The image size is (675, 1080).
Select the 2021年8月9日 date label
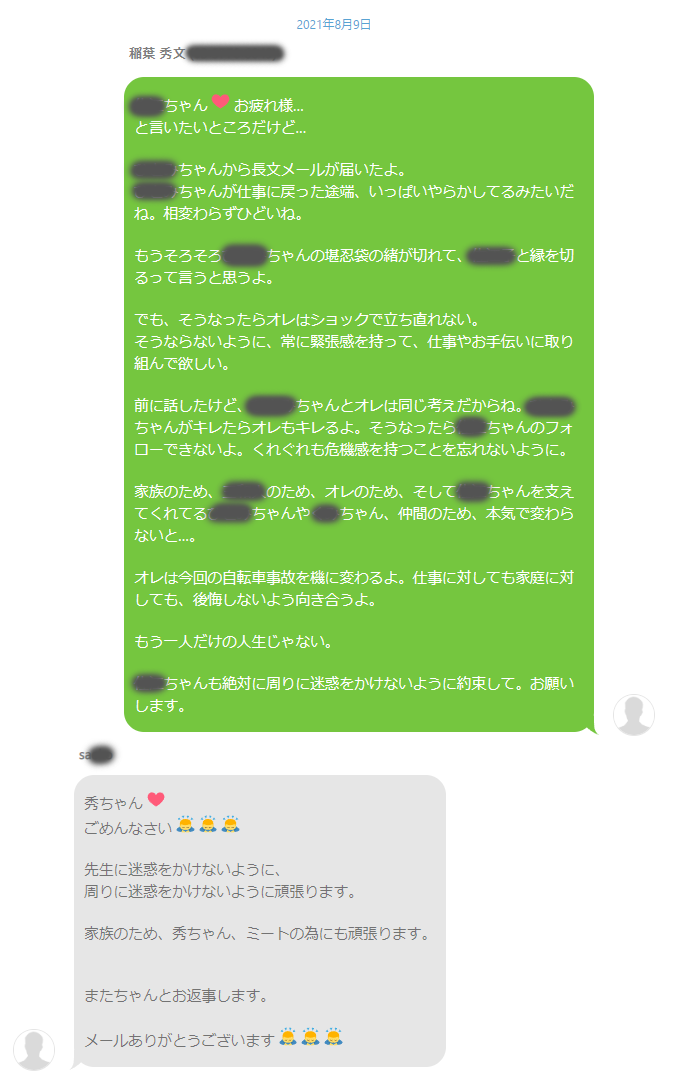tap(334, 24)
